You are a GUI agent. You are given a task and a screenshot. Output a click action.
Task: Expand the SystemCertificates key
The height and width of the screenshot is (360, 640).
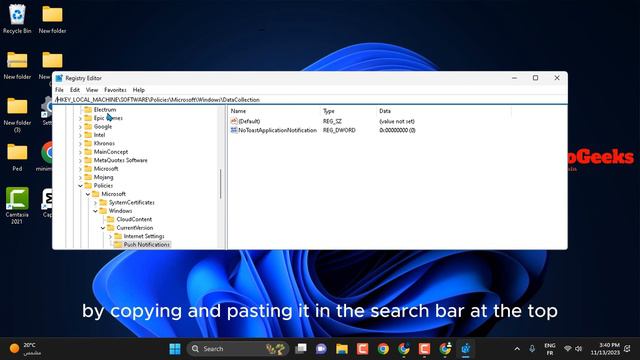pyautogui.click(x=96, y=203)
